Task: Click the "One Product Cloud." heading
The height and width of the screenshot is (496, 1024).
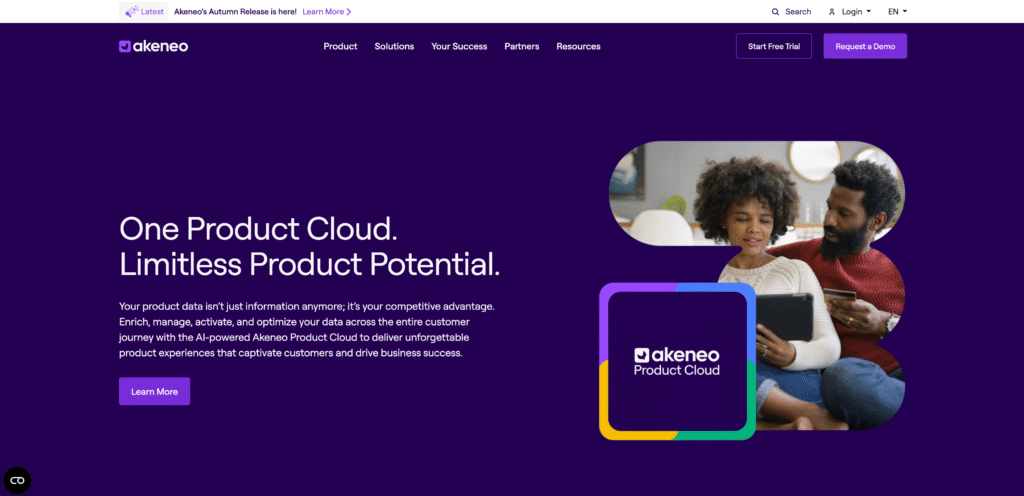Action: 259,230
